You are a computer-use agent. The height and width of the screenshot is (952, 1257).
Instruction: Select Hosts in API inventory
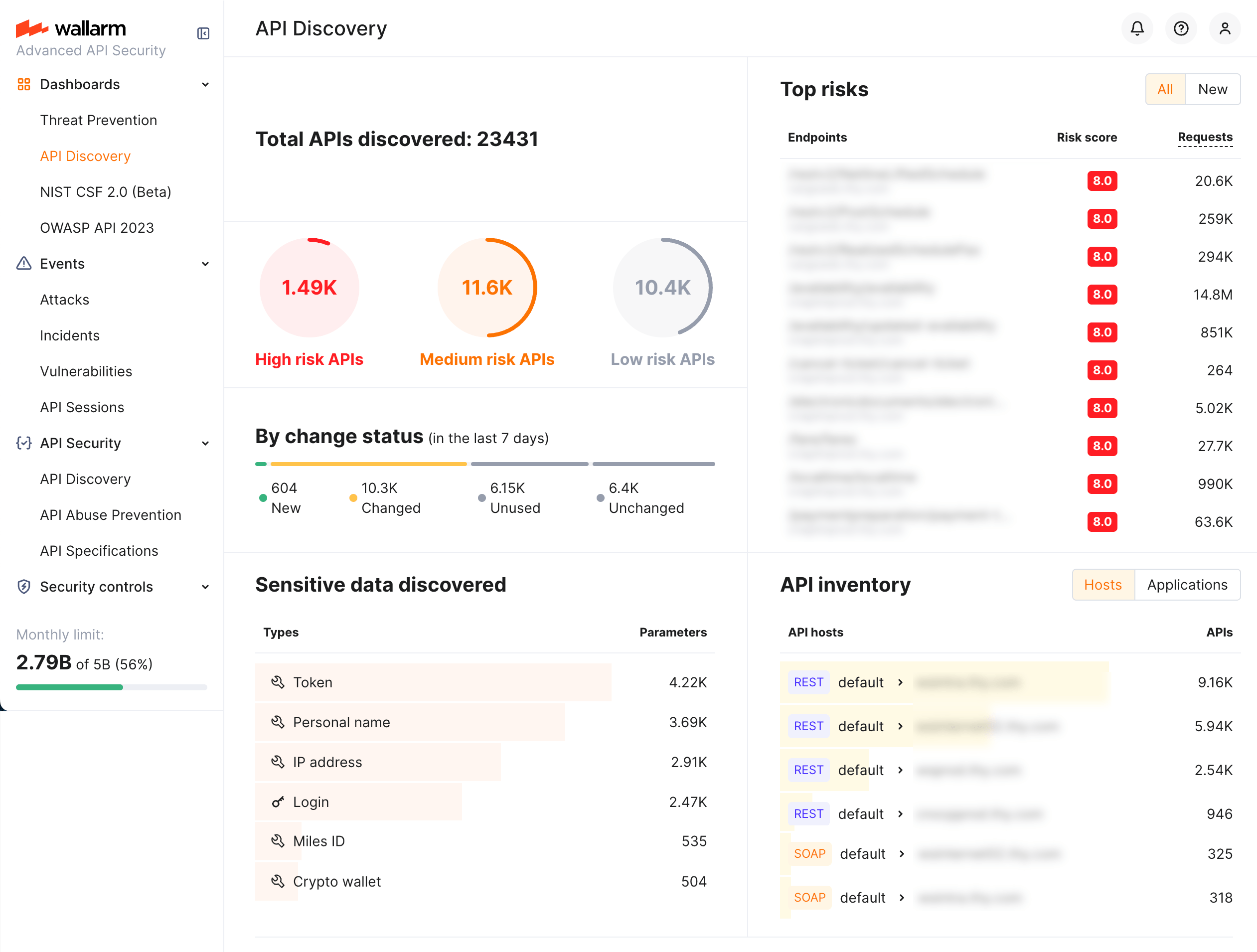click(1102, 584)
